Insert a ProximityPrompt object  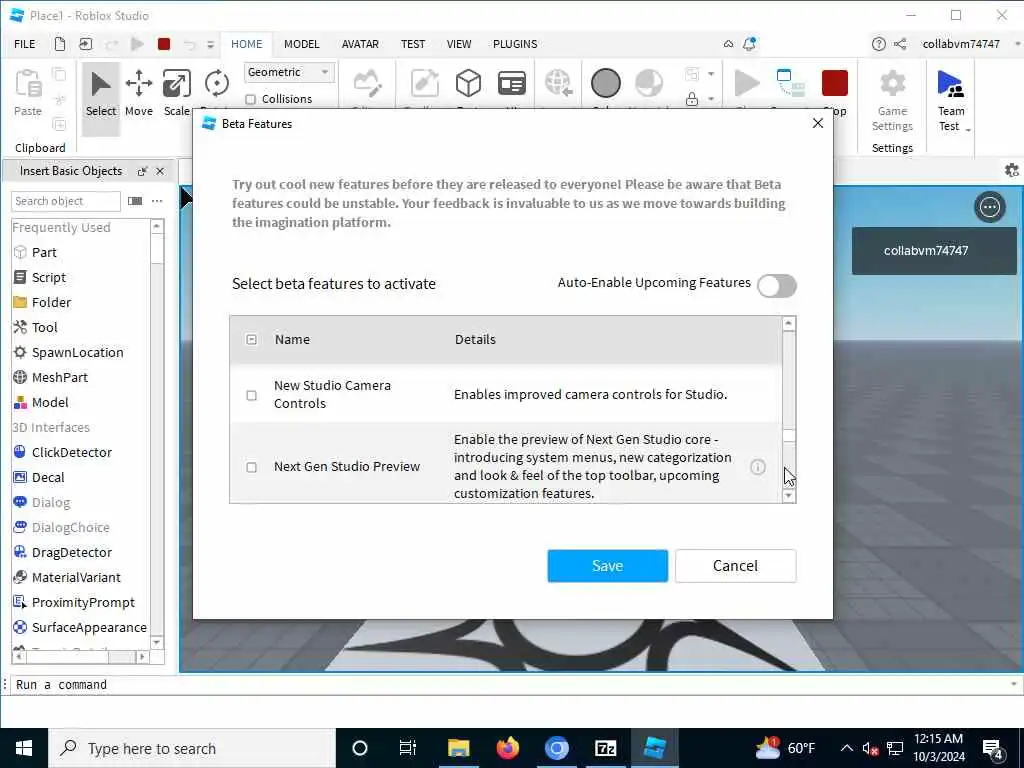pyautogui.click(x=81, y=602)
